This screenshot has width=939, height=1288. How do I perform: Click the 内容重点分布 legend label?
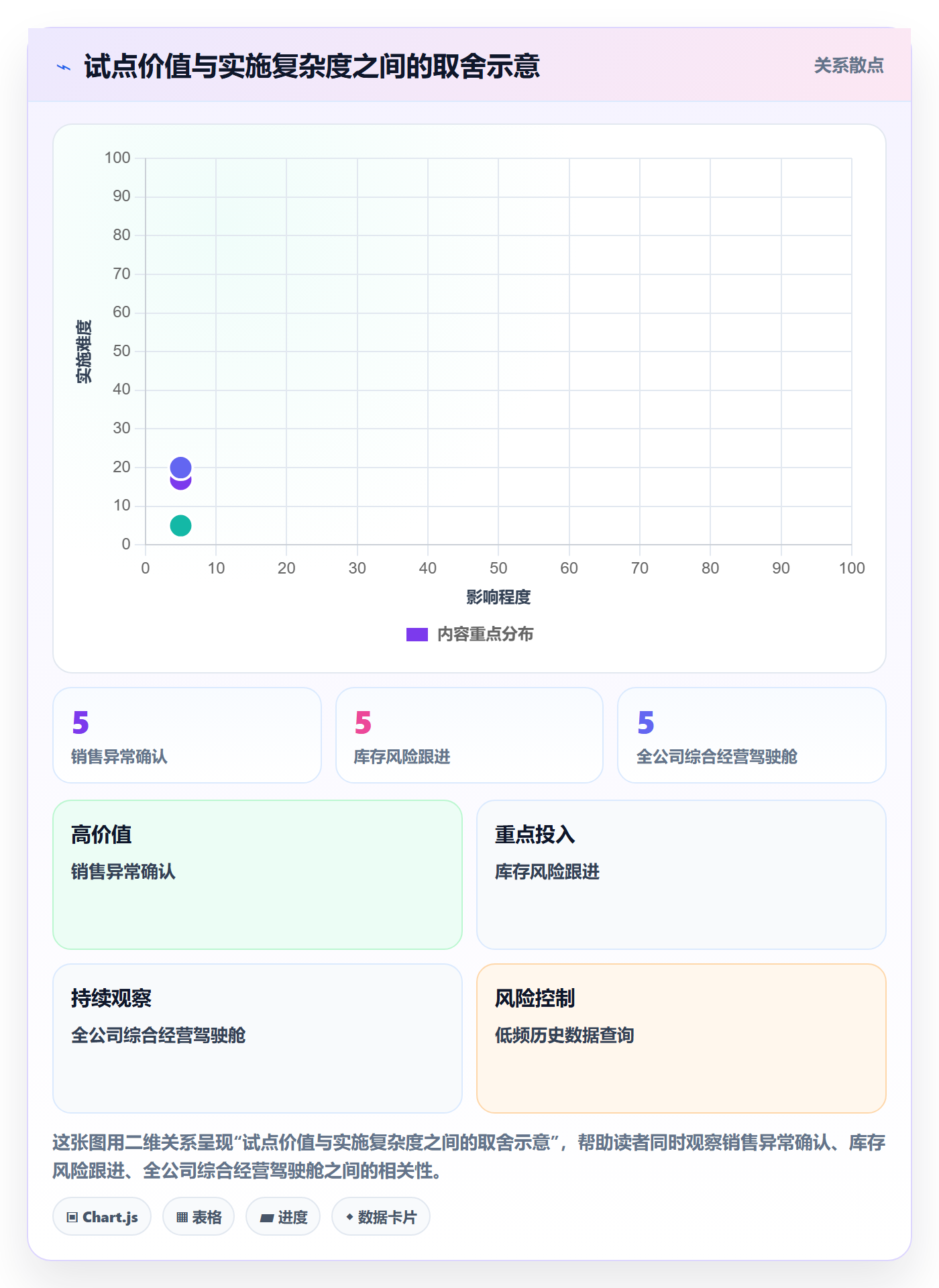485,635
